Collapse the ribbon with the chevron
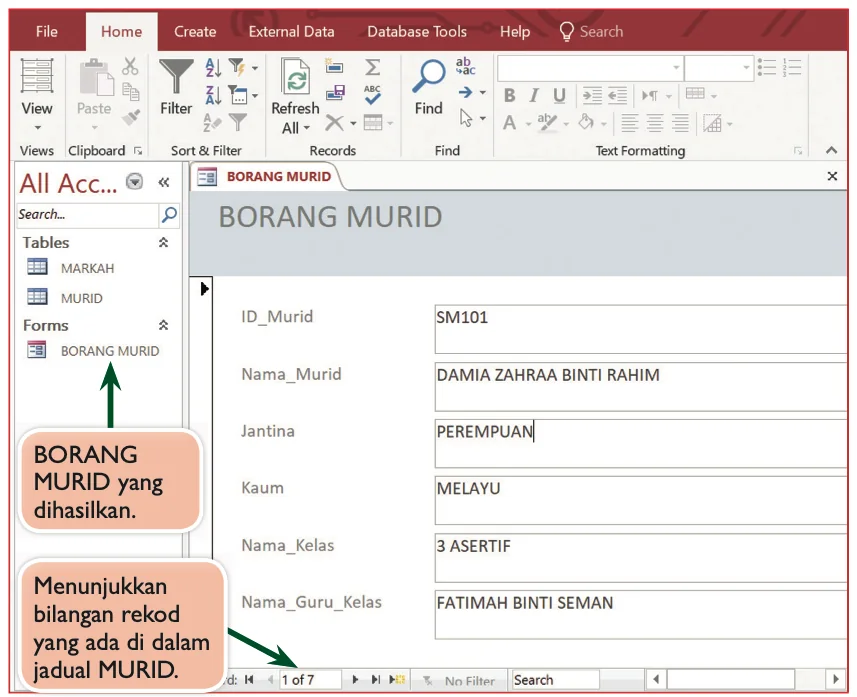The image size is (857, 697). point(831,150)
